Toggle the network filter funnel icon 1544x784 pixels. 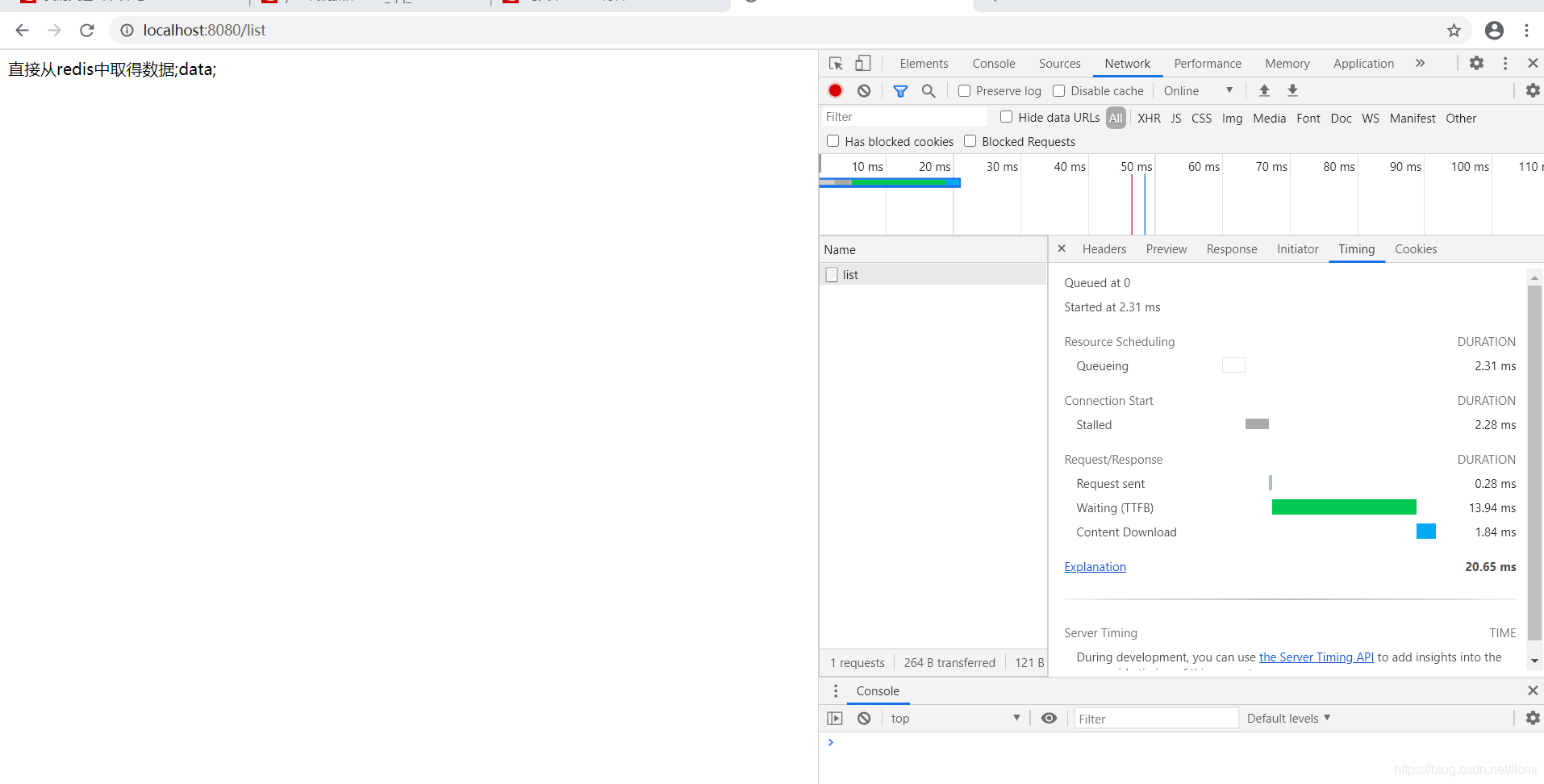[900, 91]
